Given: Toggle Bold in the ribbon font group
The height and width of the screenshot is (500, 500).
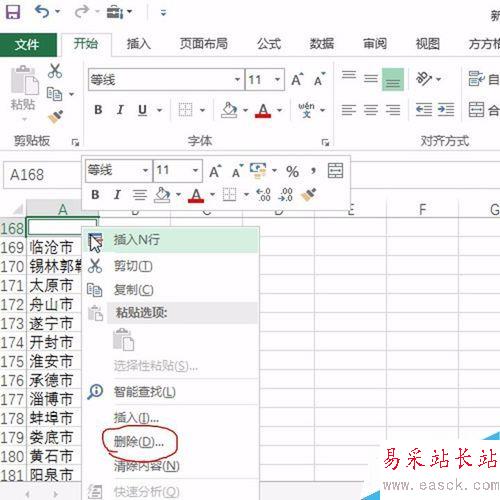Looking at the screenshot, I should point(98,110).
